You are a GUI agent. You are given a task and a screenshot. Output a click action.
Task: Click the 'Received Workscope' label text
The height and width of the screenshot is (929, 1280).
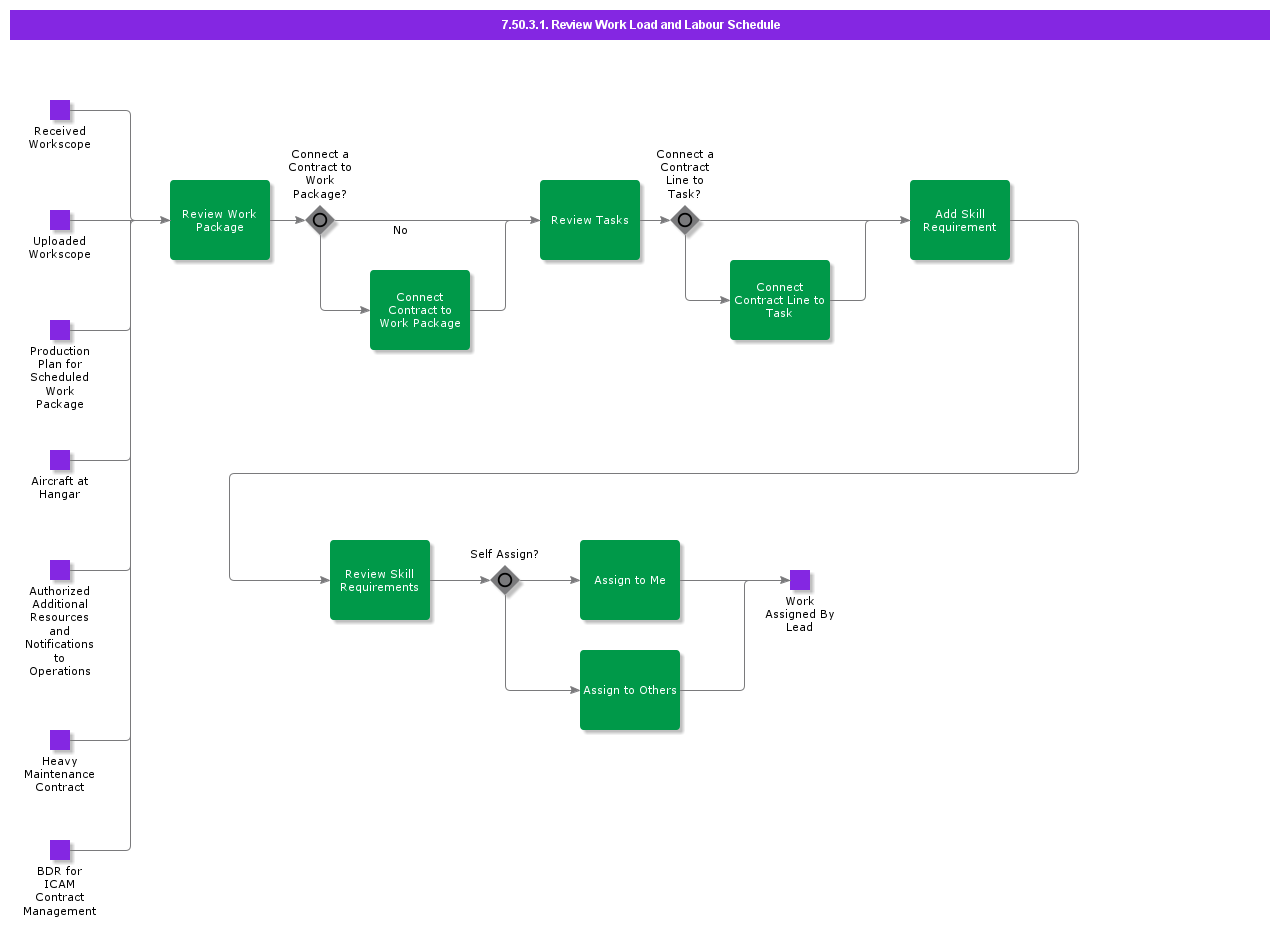point(60,138)
